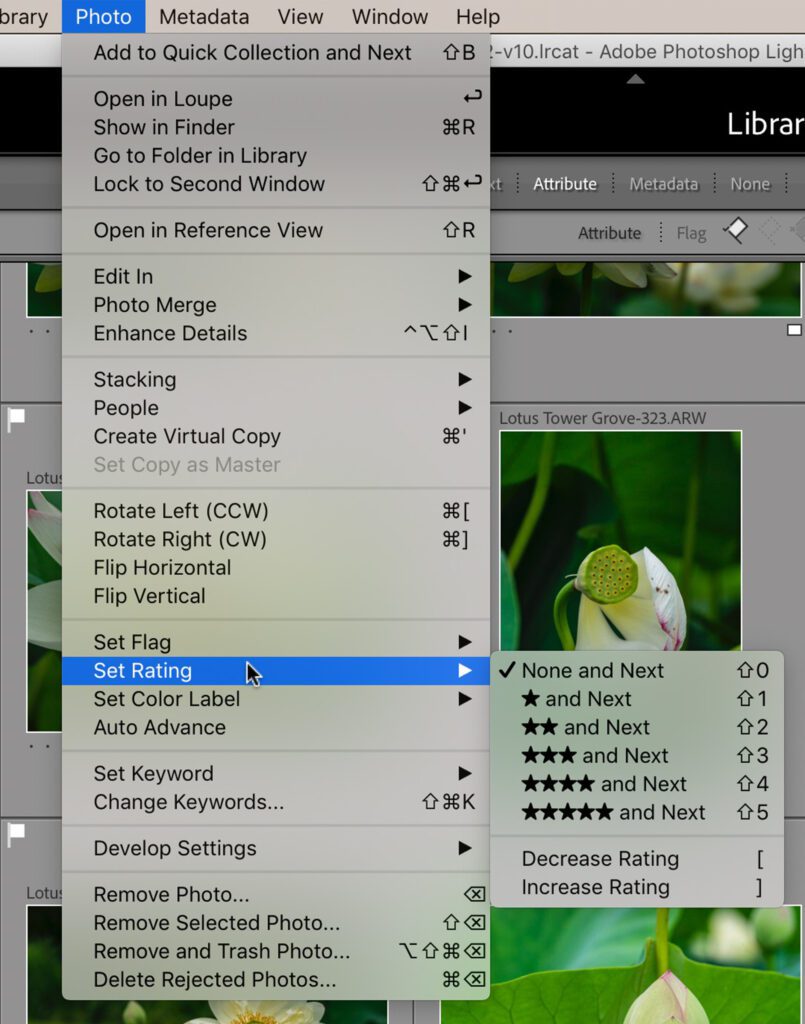
Task: Click Decrease Rating
Action: click(600, 859)
